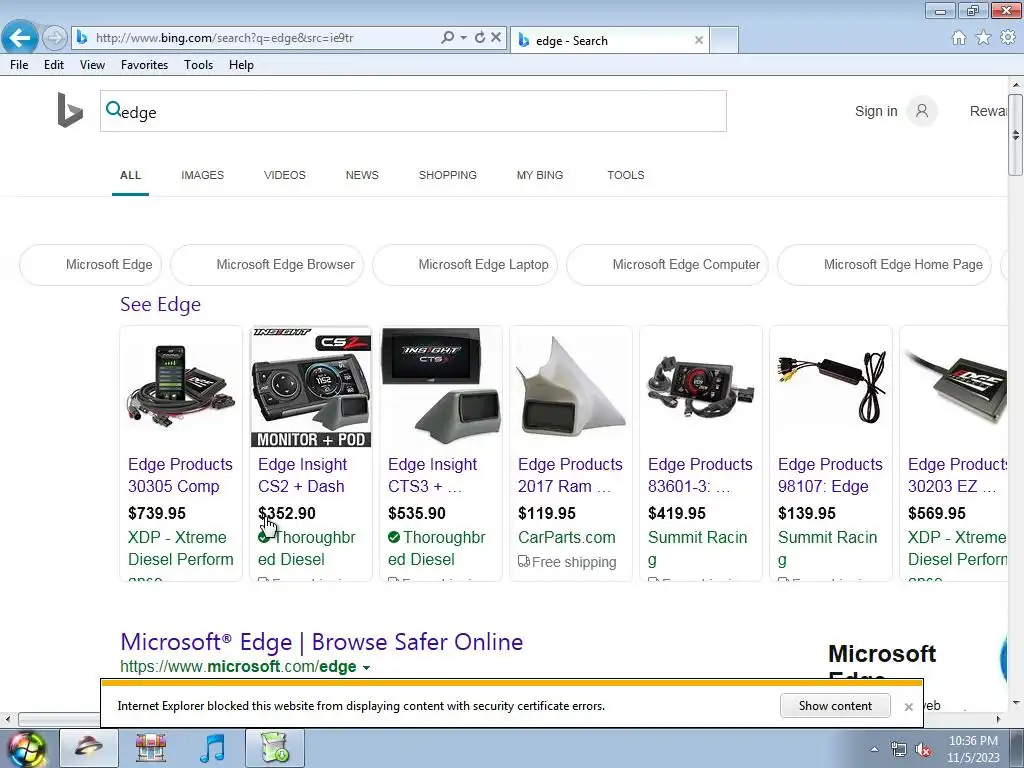
Task: Open the TOOLS search tab
Action: (x=626, y=175)
